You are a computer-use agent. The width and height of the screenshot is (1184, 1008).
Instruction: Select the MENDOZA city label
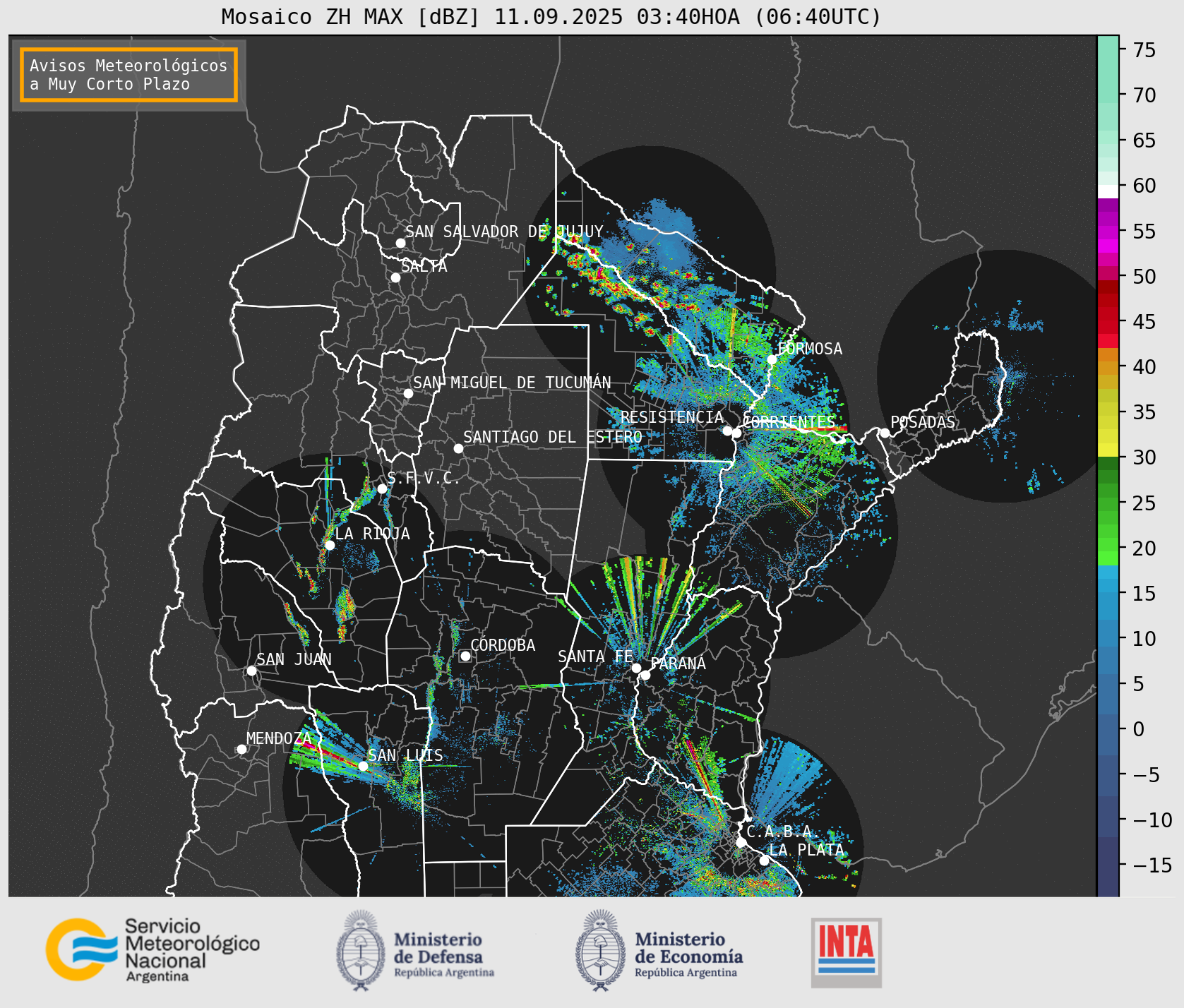[279, 738]
